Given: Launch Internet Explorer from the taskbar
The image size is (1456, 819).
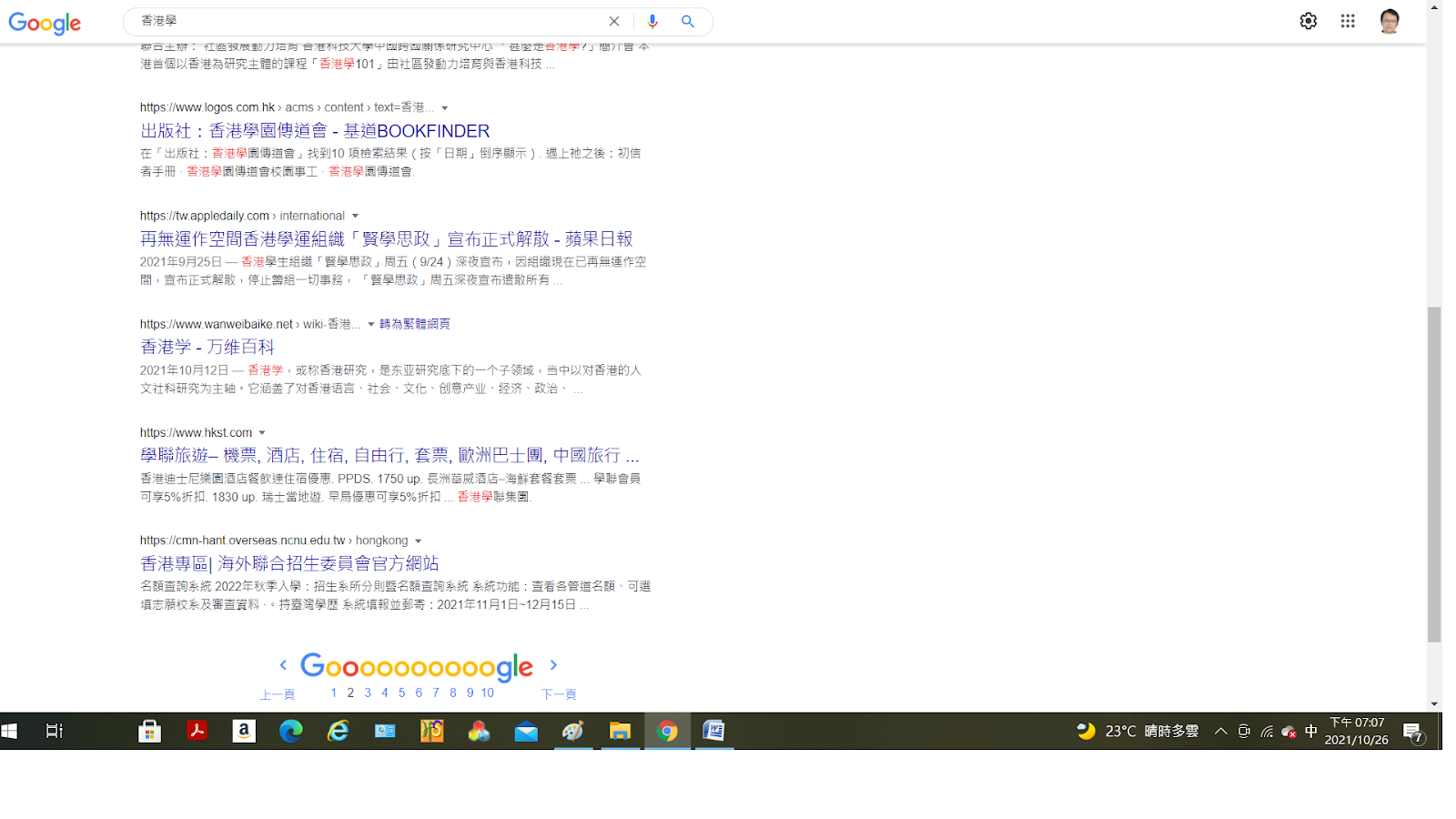Looking at the screenshot, I should pos(338,731).
